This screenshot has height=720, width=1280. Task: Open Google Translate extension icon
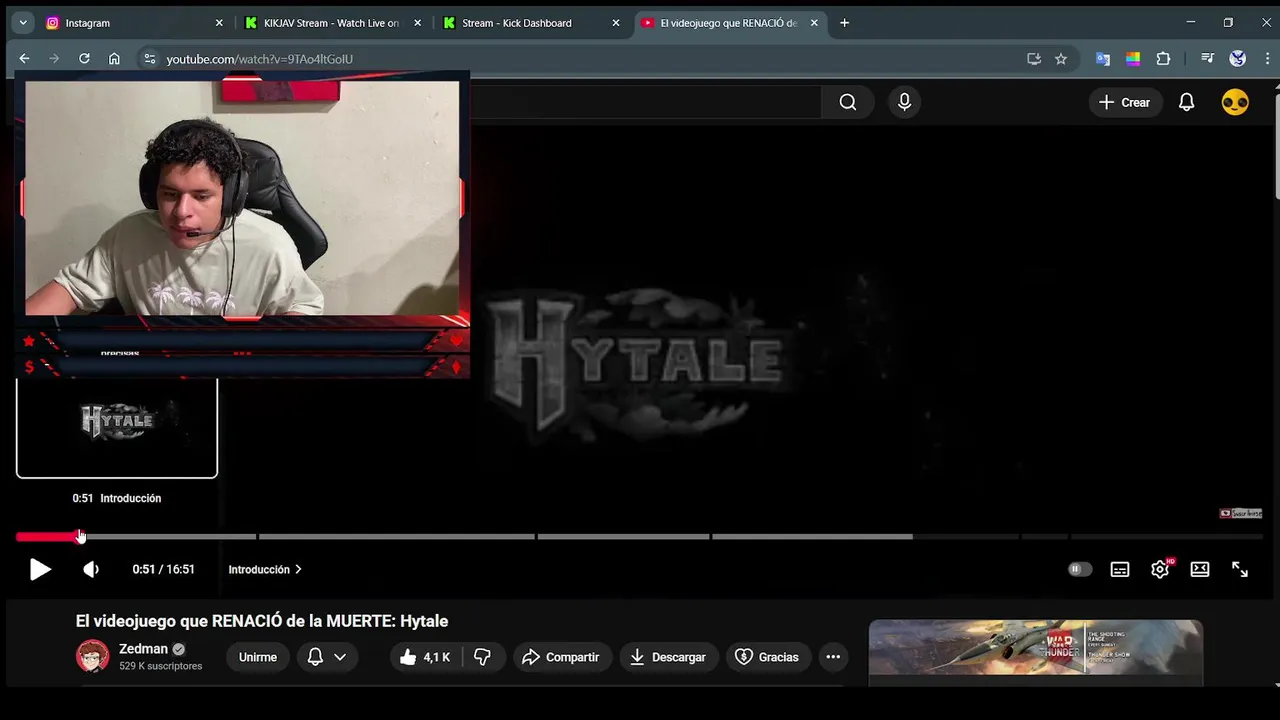click(1103, 59)
